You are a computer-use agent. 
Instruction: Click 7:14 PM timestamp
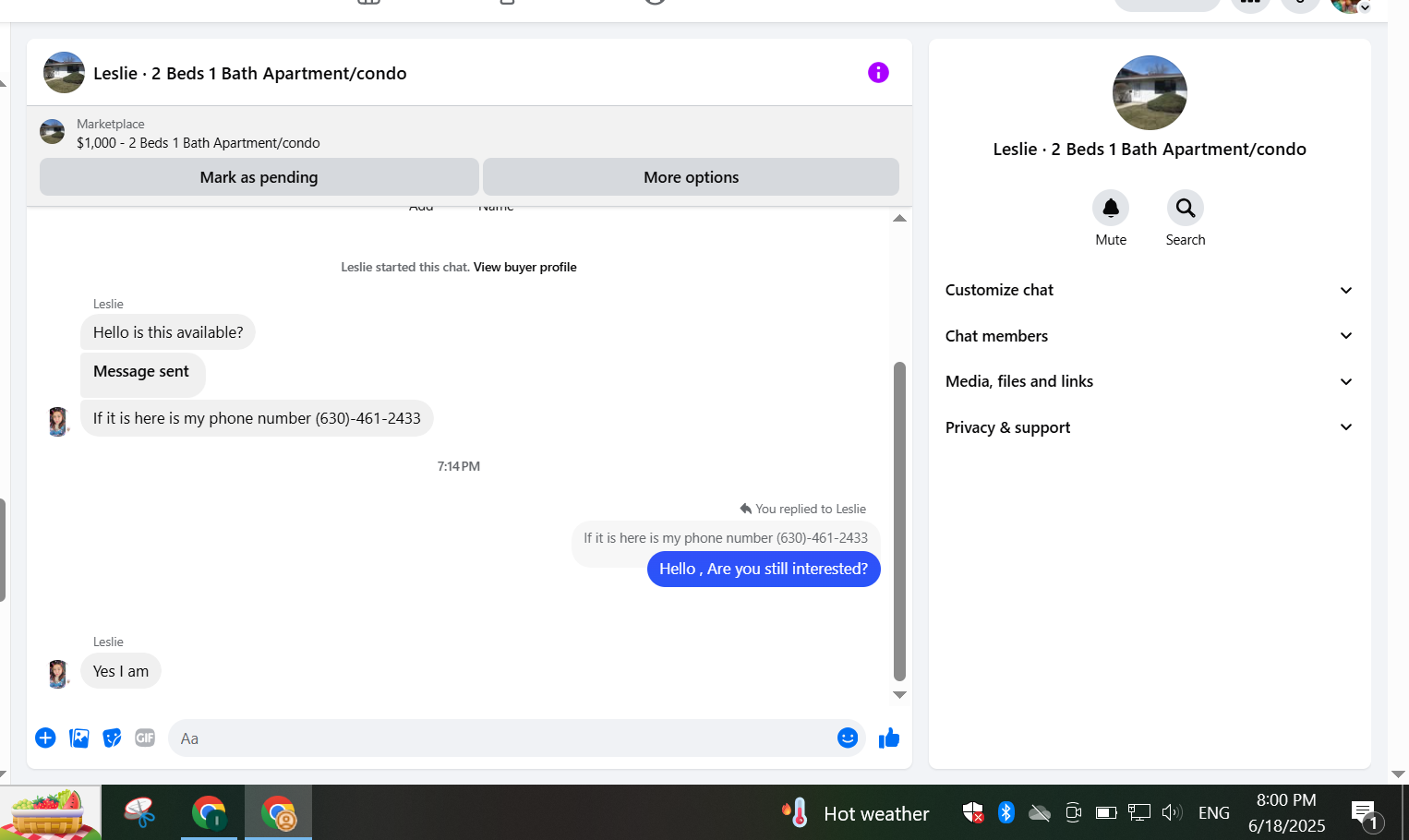[459, 466]
